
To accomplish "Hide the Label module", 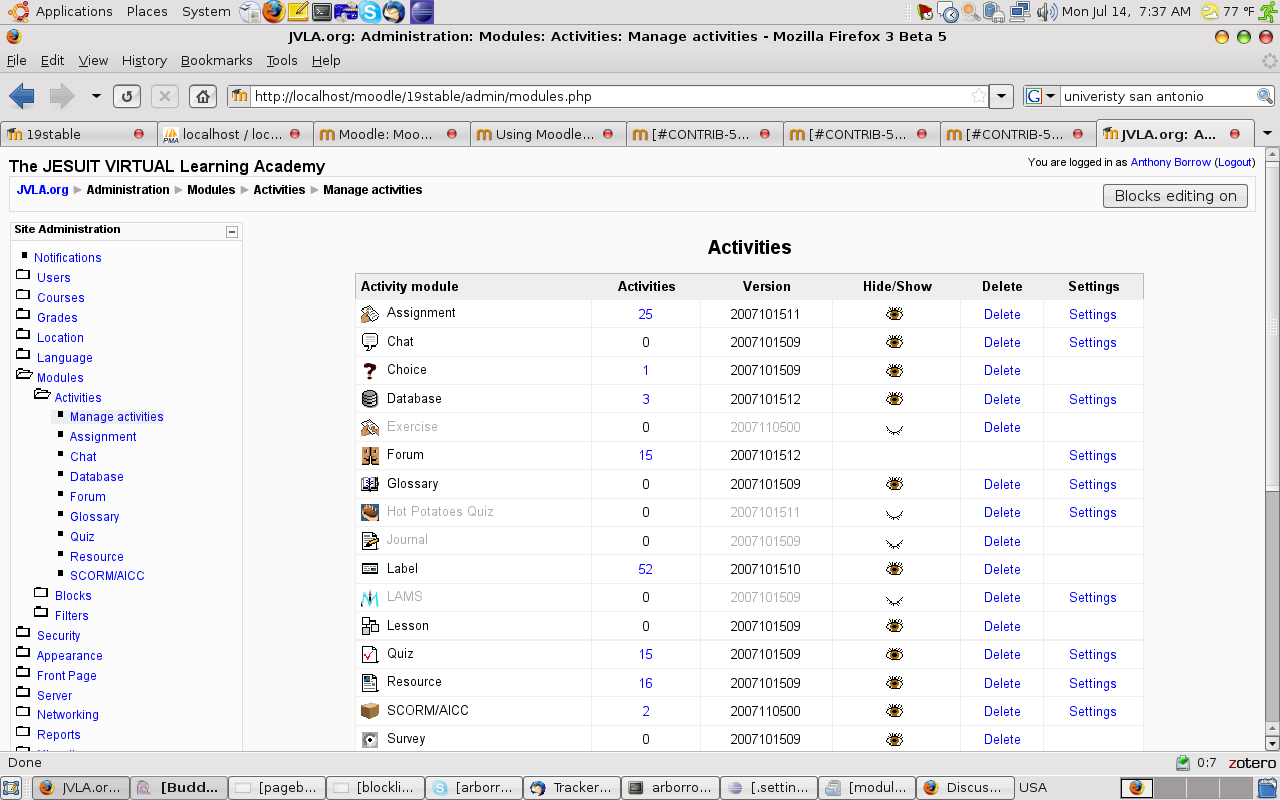I will (x=894, y=569).
